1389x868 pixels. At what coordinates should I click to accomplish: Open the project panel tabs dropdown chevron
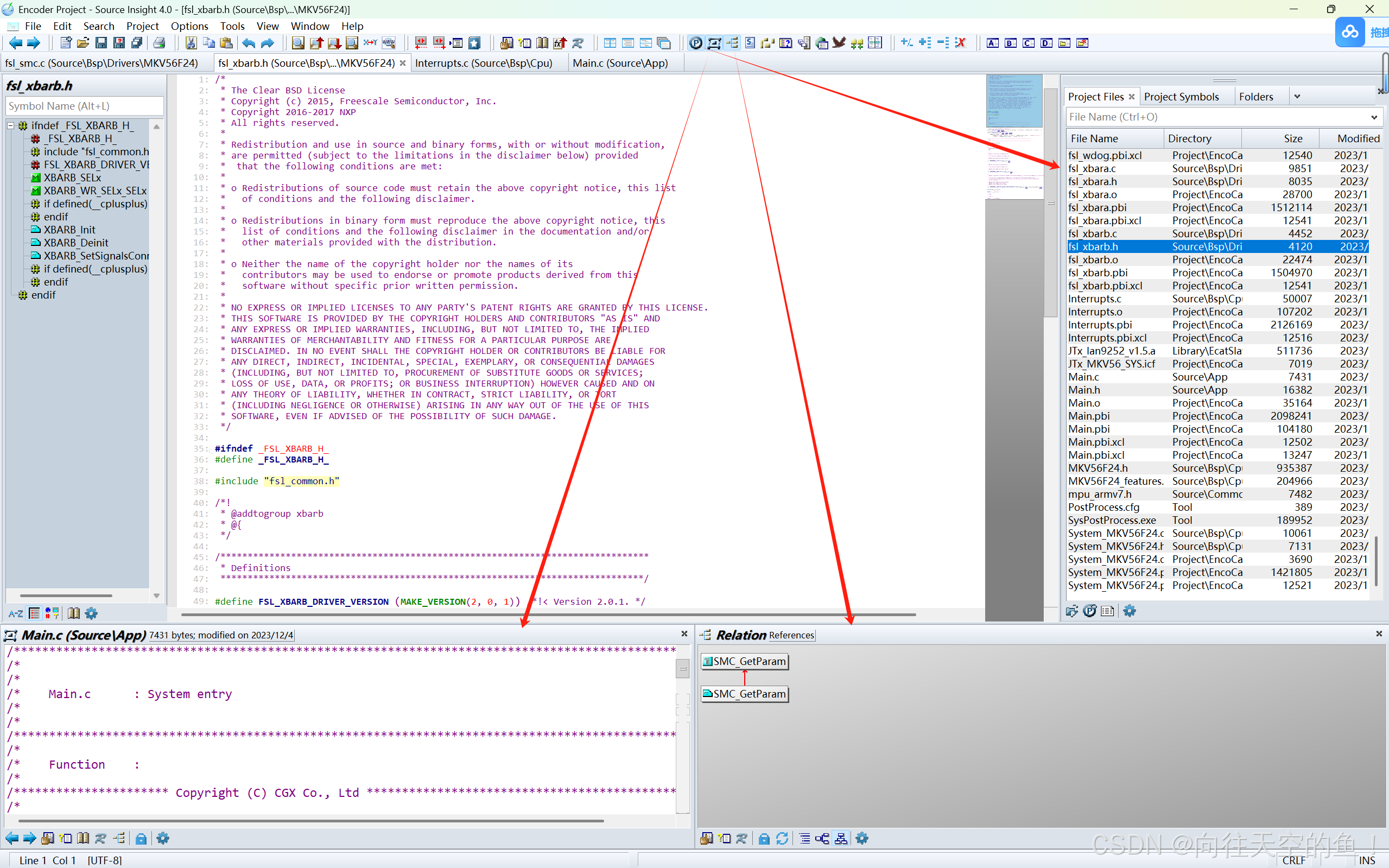(x=1297, y=97)
